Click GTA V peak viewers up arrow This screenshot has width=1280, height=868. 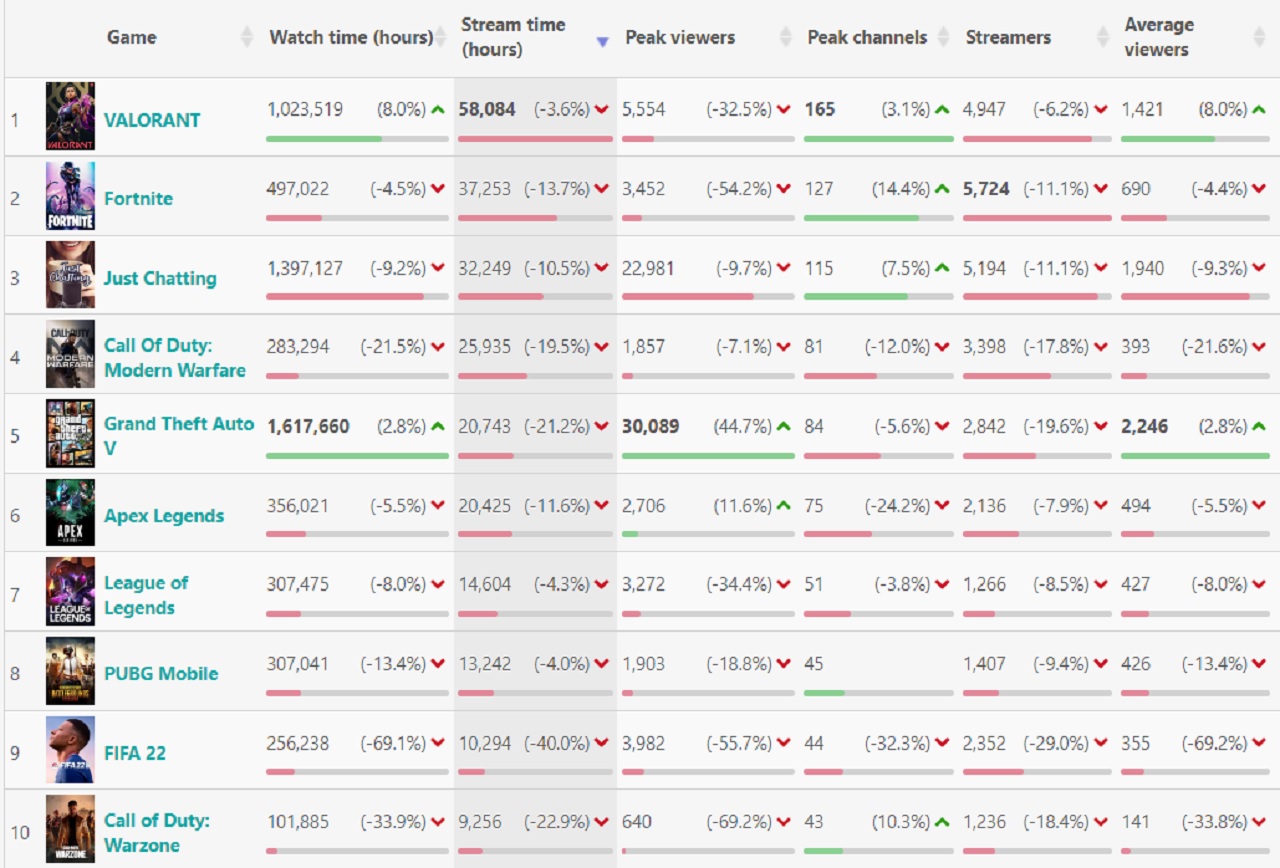[x=784, y=427]
